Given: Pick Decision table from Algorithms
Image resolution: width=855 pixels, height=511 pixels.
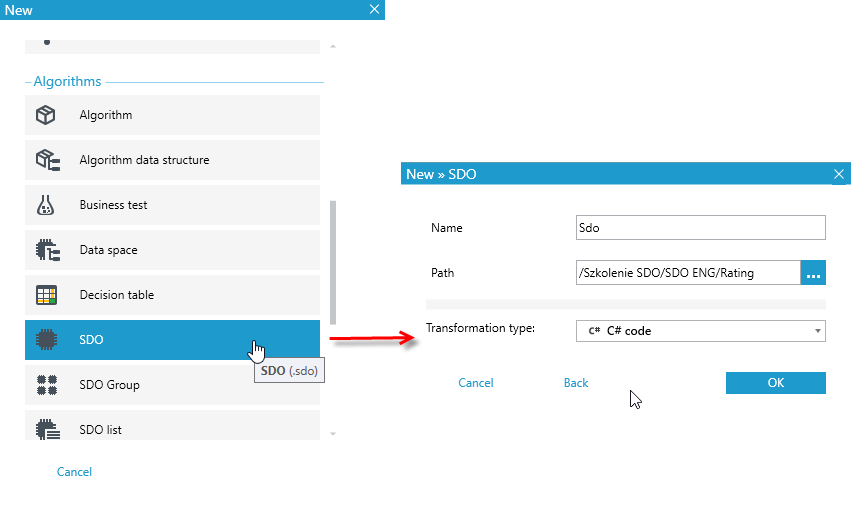Looking at the screenshot, I should (172, 295).
